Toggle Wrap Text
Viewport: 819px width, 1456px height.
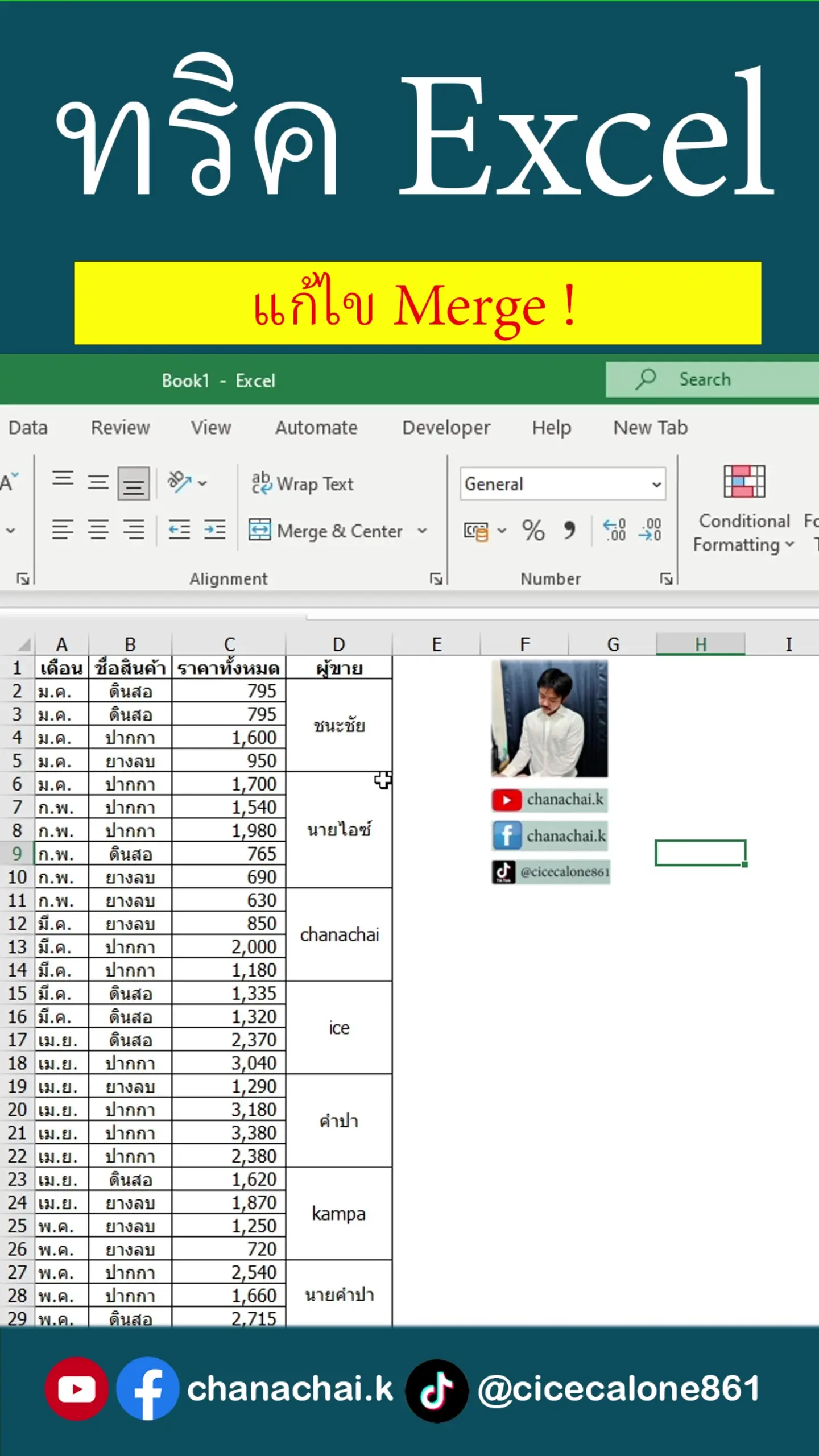click(302, 483)
